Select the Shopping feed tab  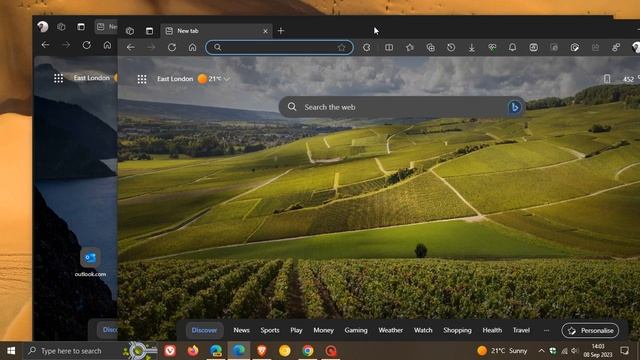(457, 330)
